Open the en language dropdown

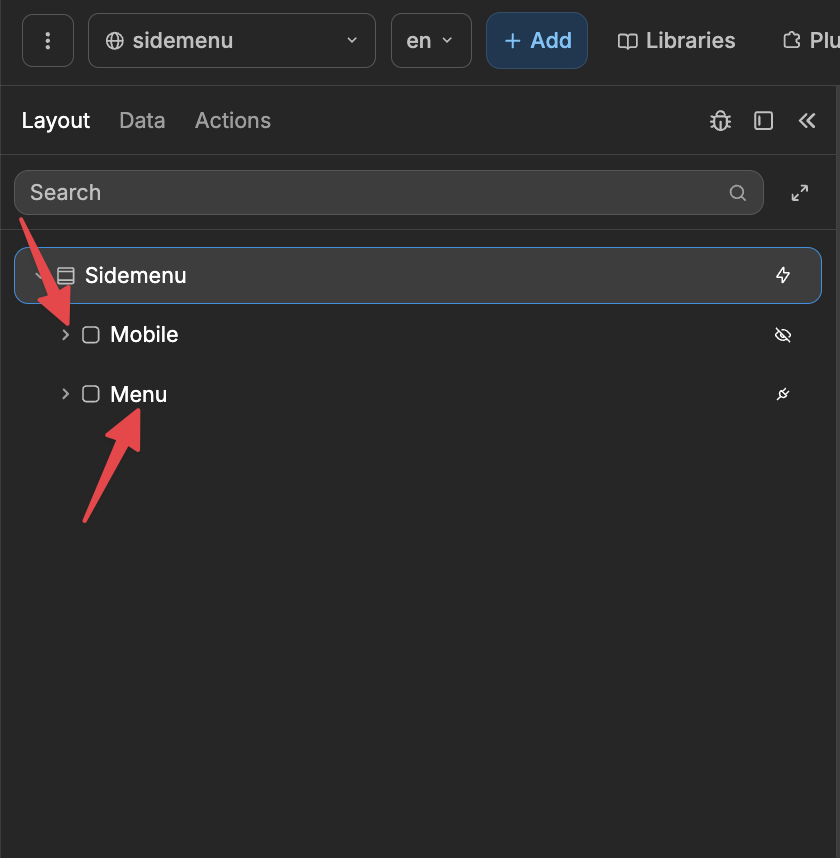pyautogui.click(x=431, y=40)
